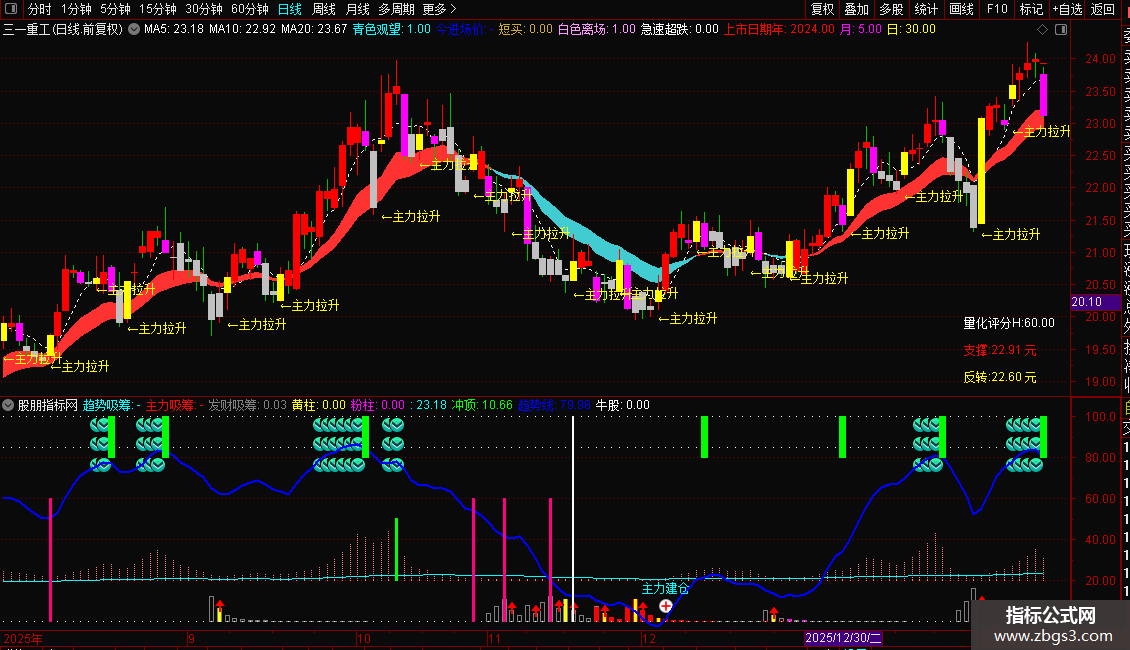This screenshot has width=1130, height=650.
Task: Click the 反转:22.60 元 reversal text
Action: click(1000, 377)
